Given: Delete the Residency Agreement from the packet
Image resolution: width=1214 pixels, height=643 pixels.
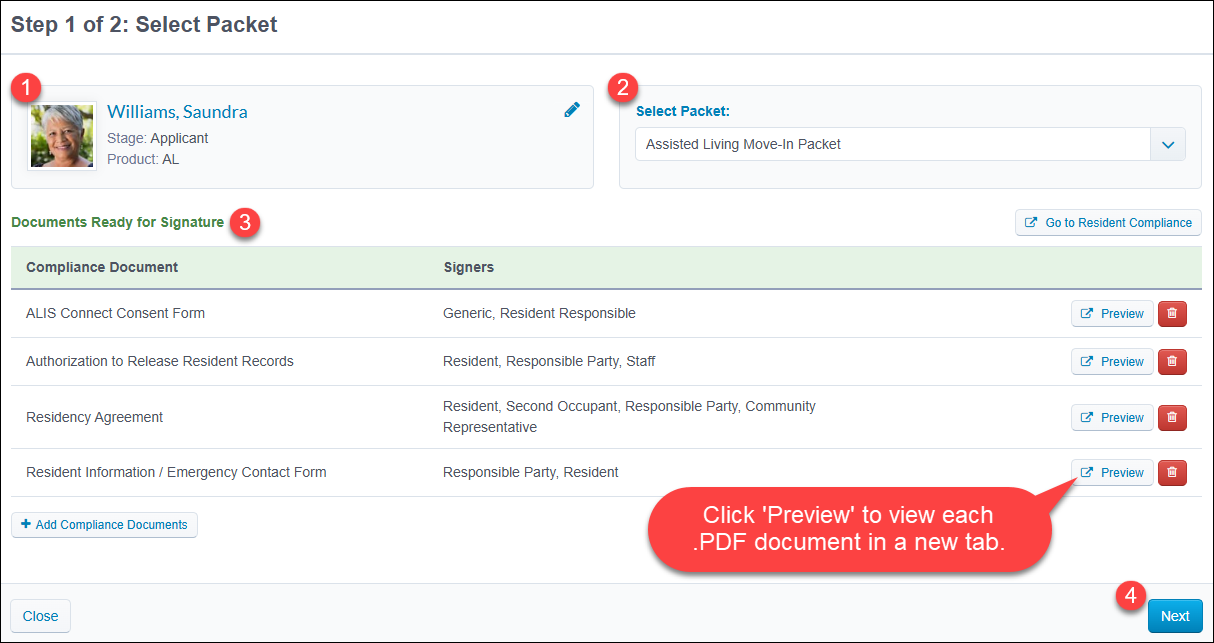Looking at the screenshot, I should click(x=1172, y=417).
